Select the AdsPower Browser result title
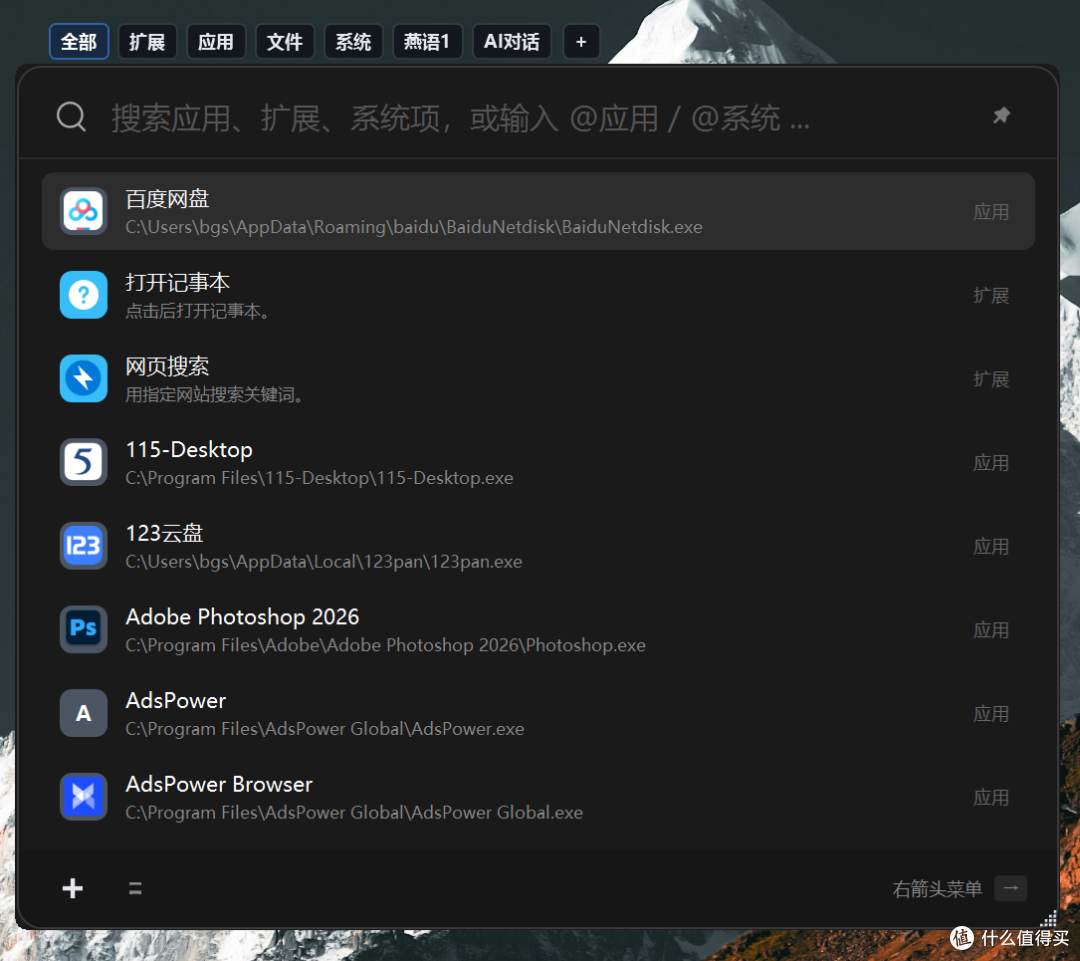The width and height of the screenshot is (1080, 961). click(219, 784)
